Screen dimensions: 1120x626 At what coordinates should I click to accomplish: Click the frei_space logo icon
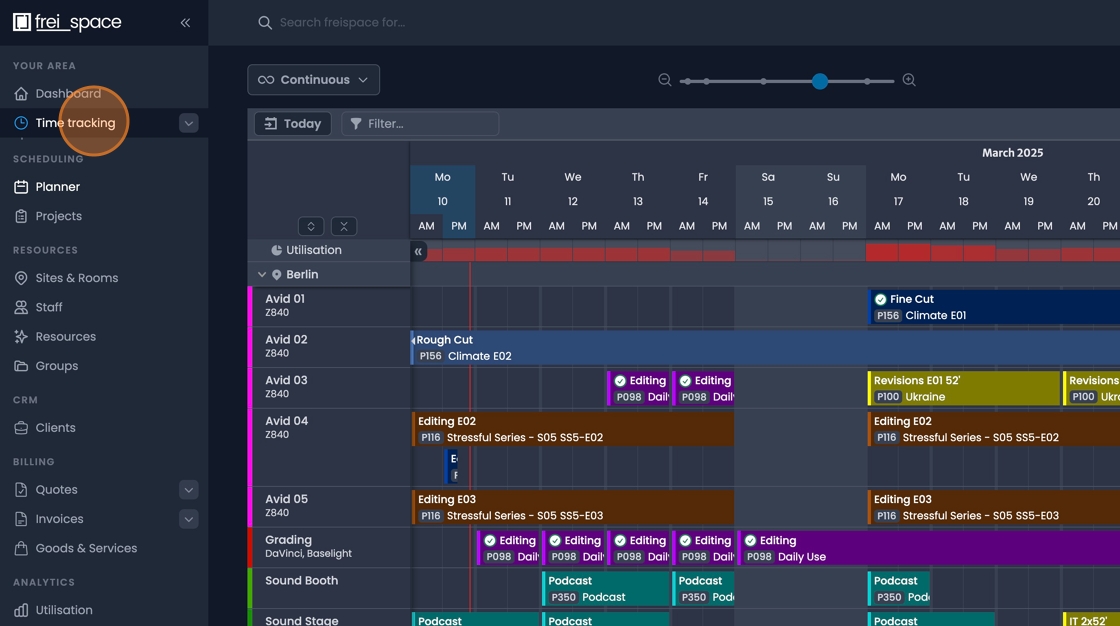tap(22, 21)
